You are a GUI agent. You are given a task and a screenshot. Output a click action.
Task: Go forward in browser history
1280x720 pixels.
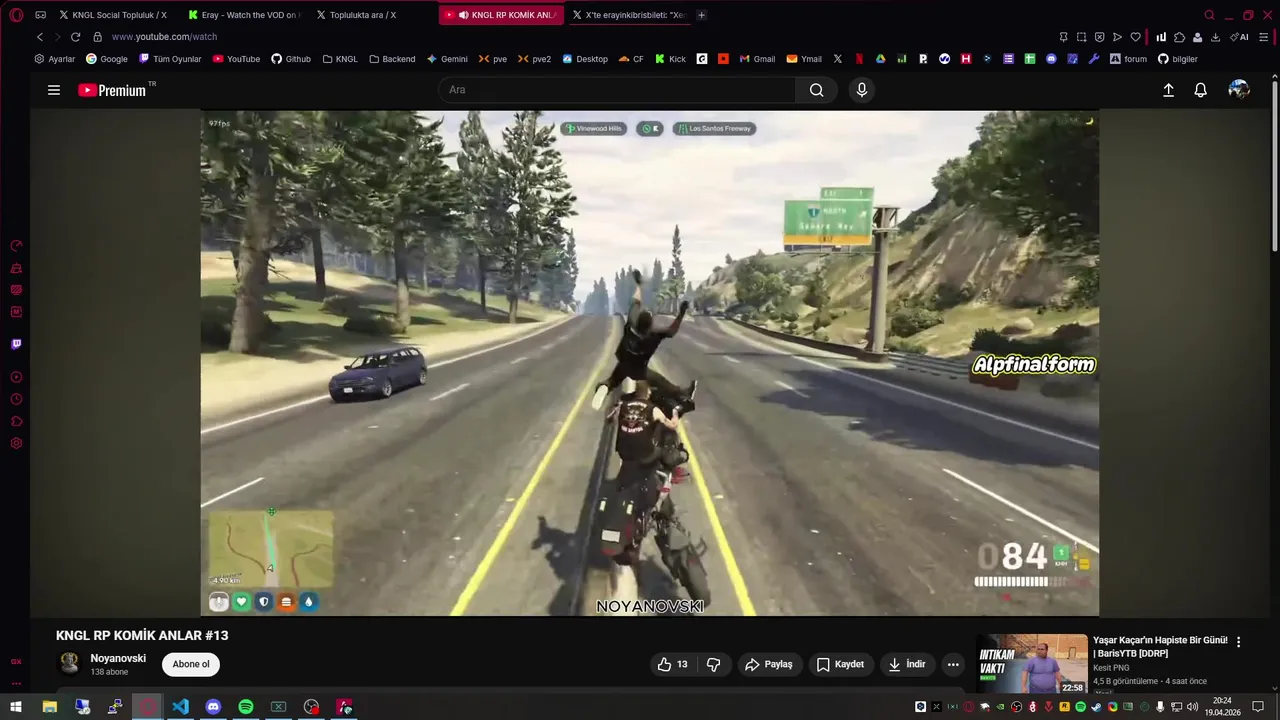coord(56,37)
